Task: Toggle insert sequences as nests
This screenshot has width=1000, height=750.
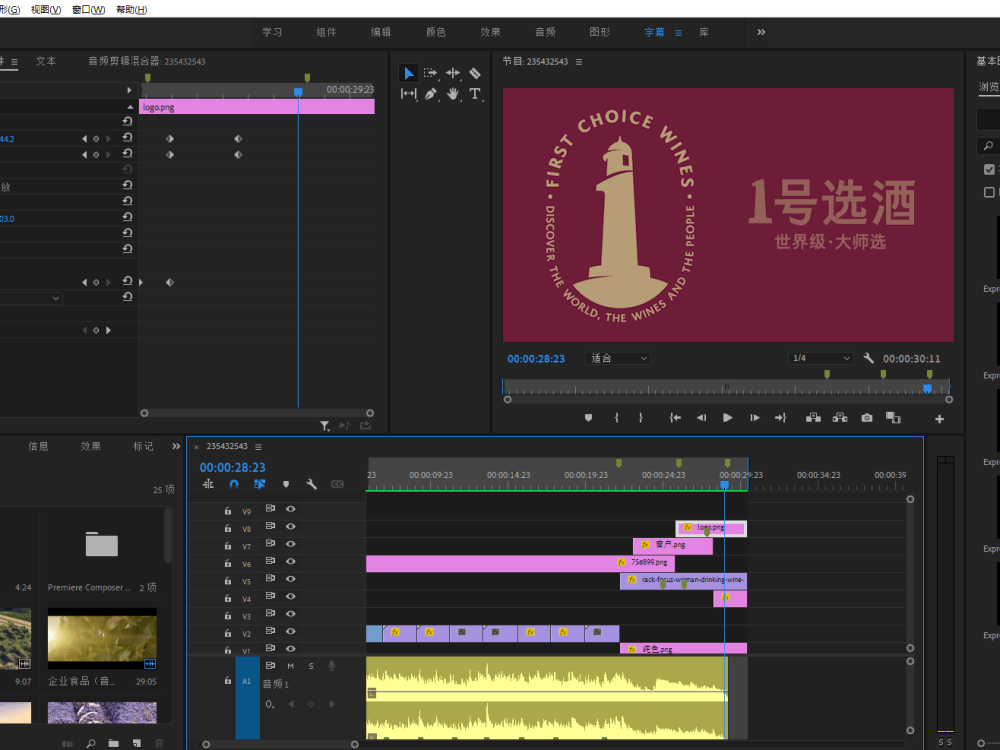Action: point(208,484)
